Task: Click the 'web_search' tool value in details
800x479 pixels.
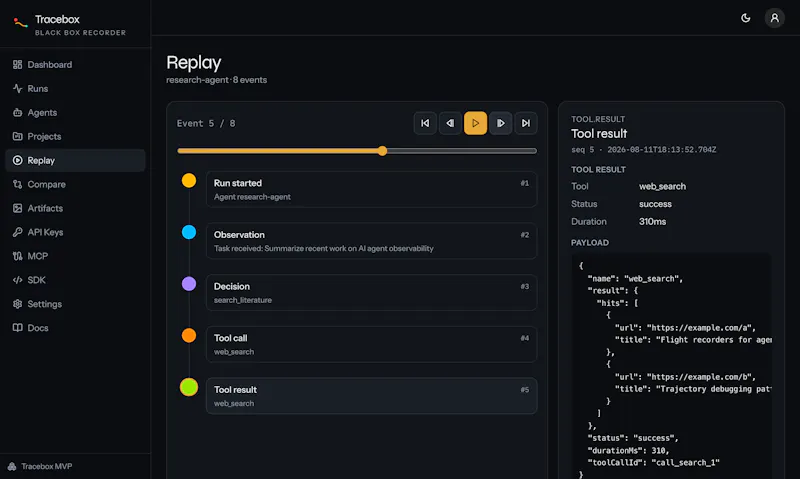Action: (662, 186)
